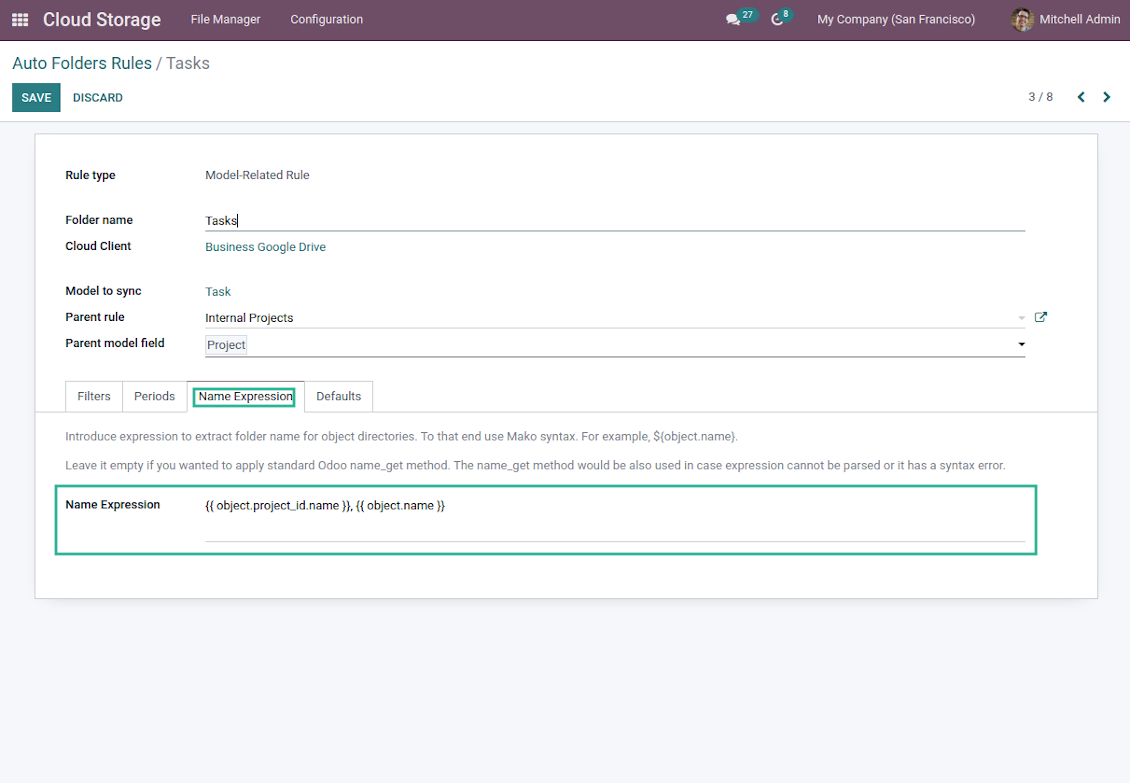Viewport: 1130px width, 783px height.
Task: Expand the Parent rule dropdown arrow
Action: pyautogui.click(x=1021, y=318)
